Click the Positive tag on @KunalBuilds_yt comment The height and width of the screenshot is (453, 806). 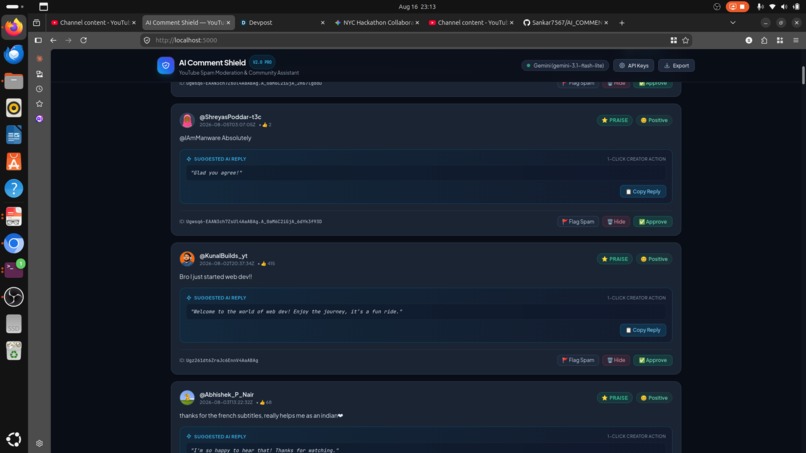click(654, 259)
